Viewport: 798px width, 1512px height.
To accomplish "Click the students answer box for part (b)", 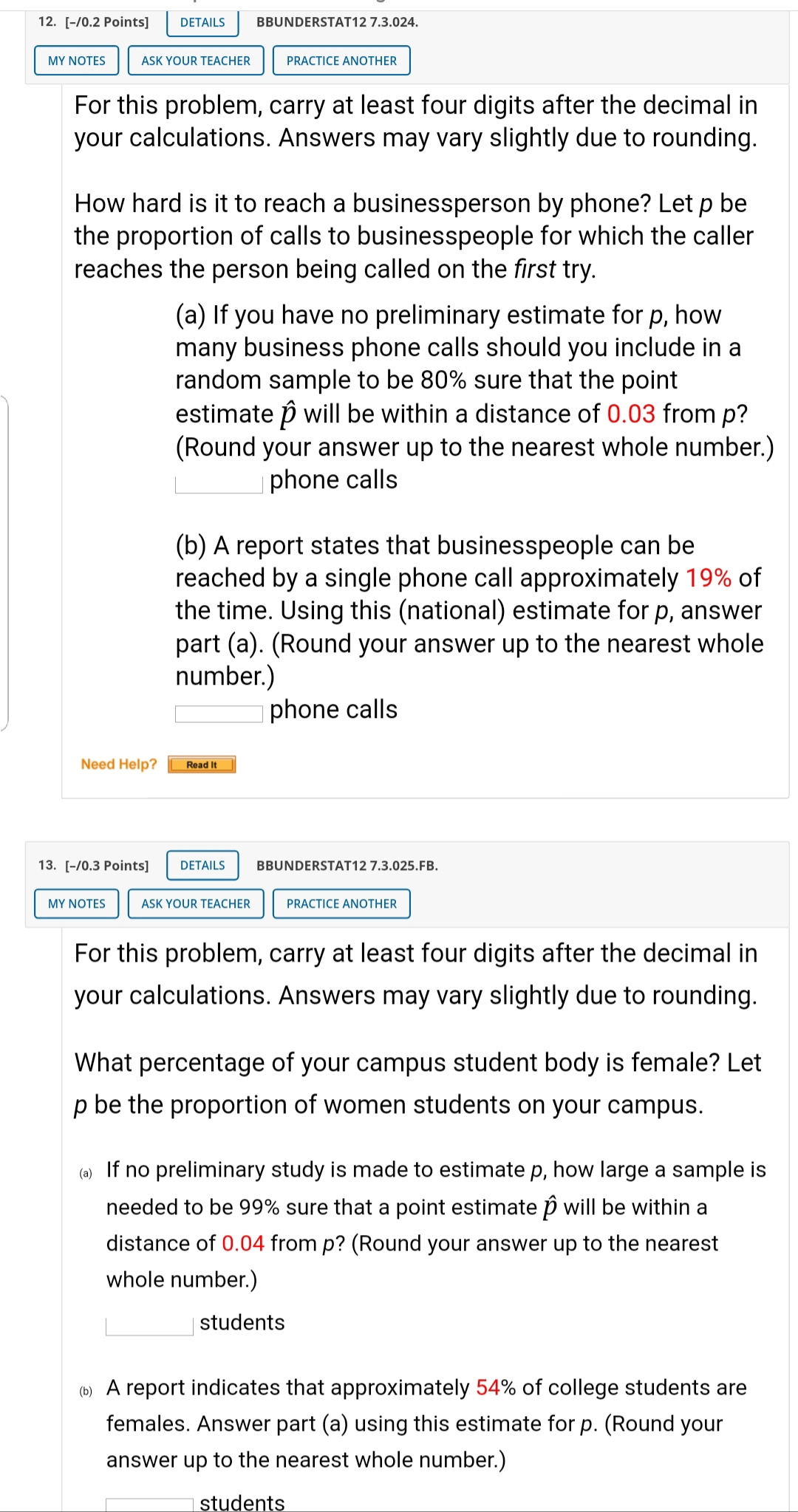I will pyautogui.click(x=148, y=1501).
